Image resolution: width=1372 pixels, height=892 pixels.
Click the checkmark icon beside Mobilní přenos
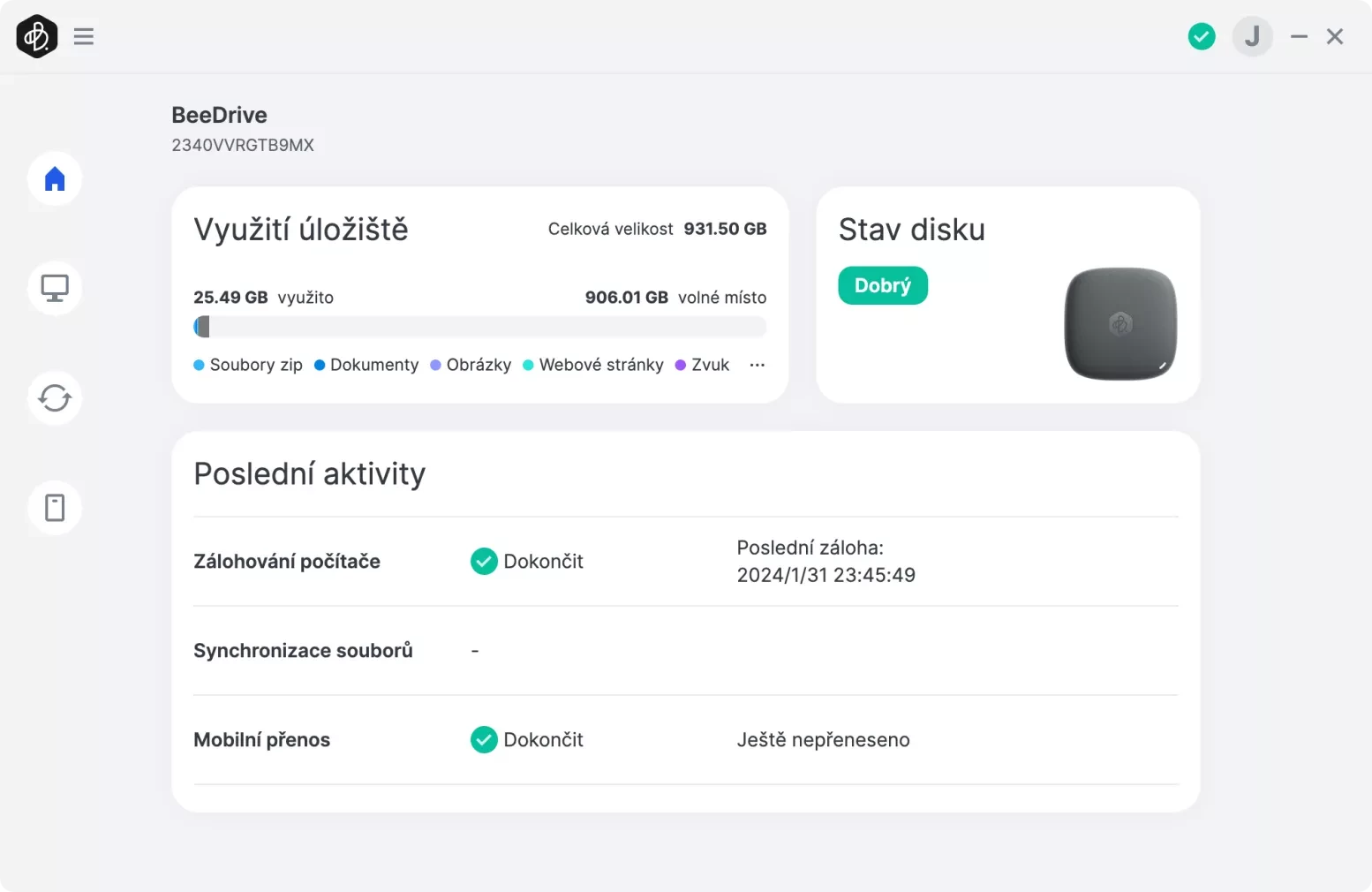click(484, 740)
